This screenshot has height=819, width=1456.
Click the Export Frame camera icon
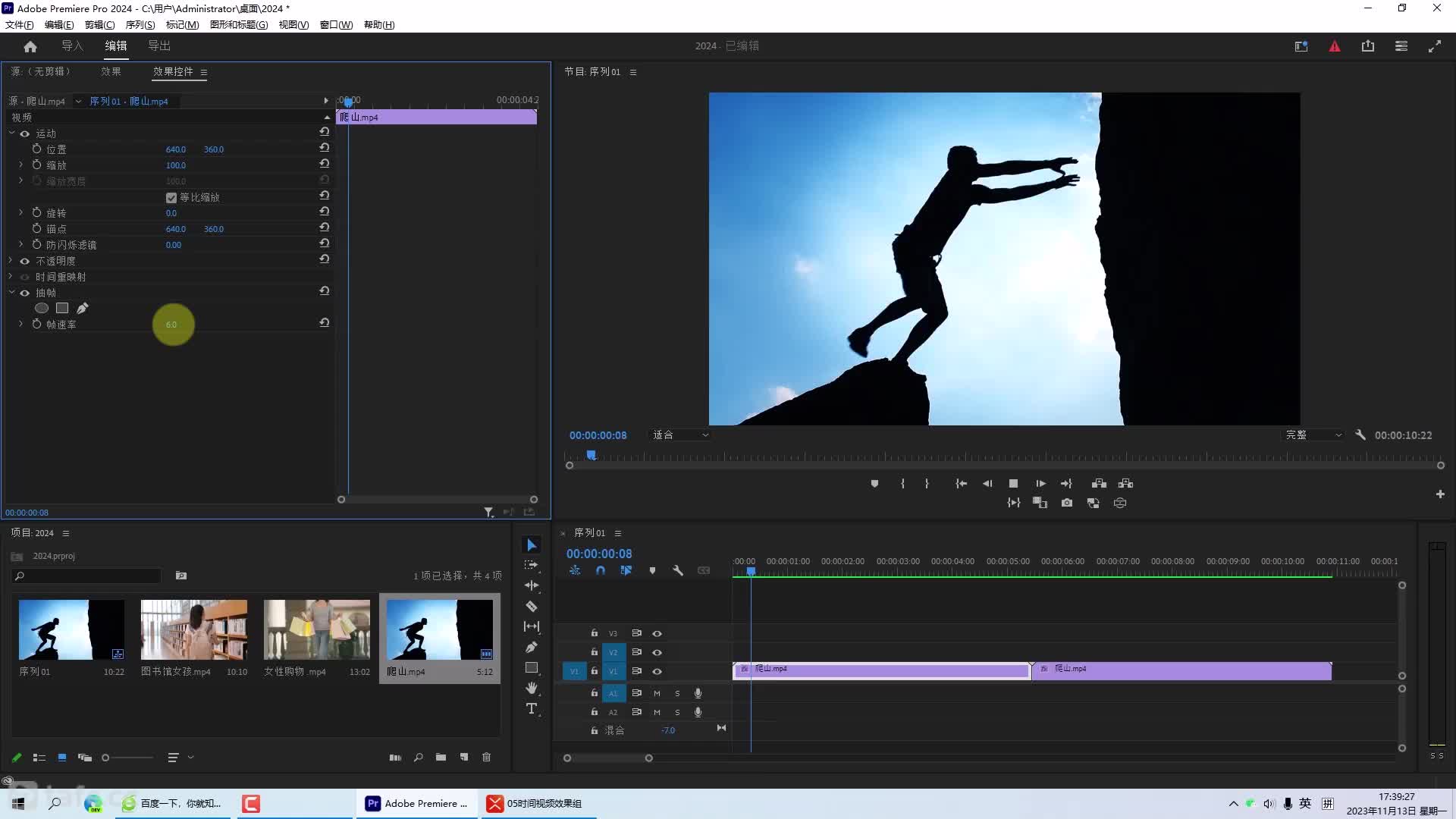pos(1067,503)
